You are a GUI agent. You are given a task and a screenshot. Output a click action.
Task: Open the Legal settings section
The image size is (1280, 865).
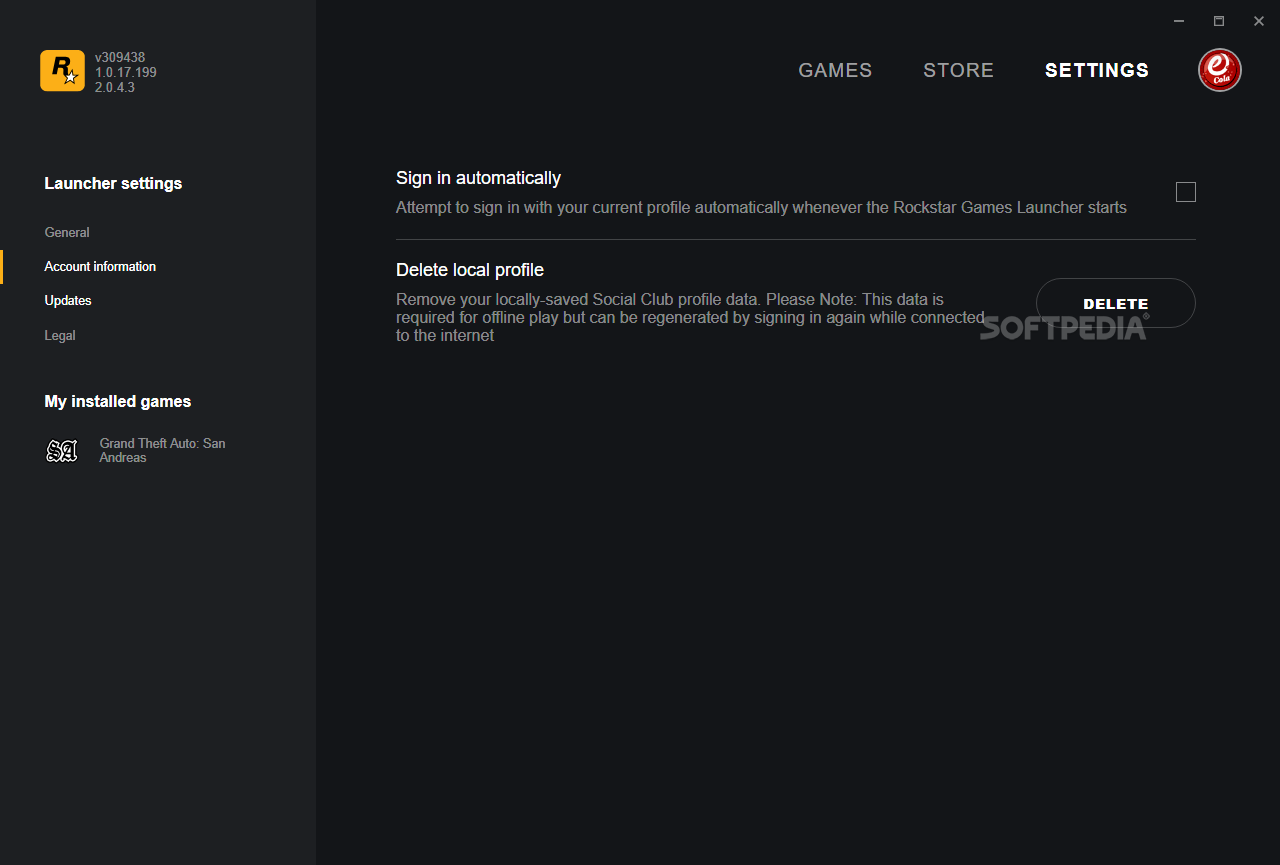click(x=60, y=335)
